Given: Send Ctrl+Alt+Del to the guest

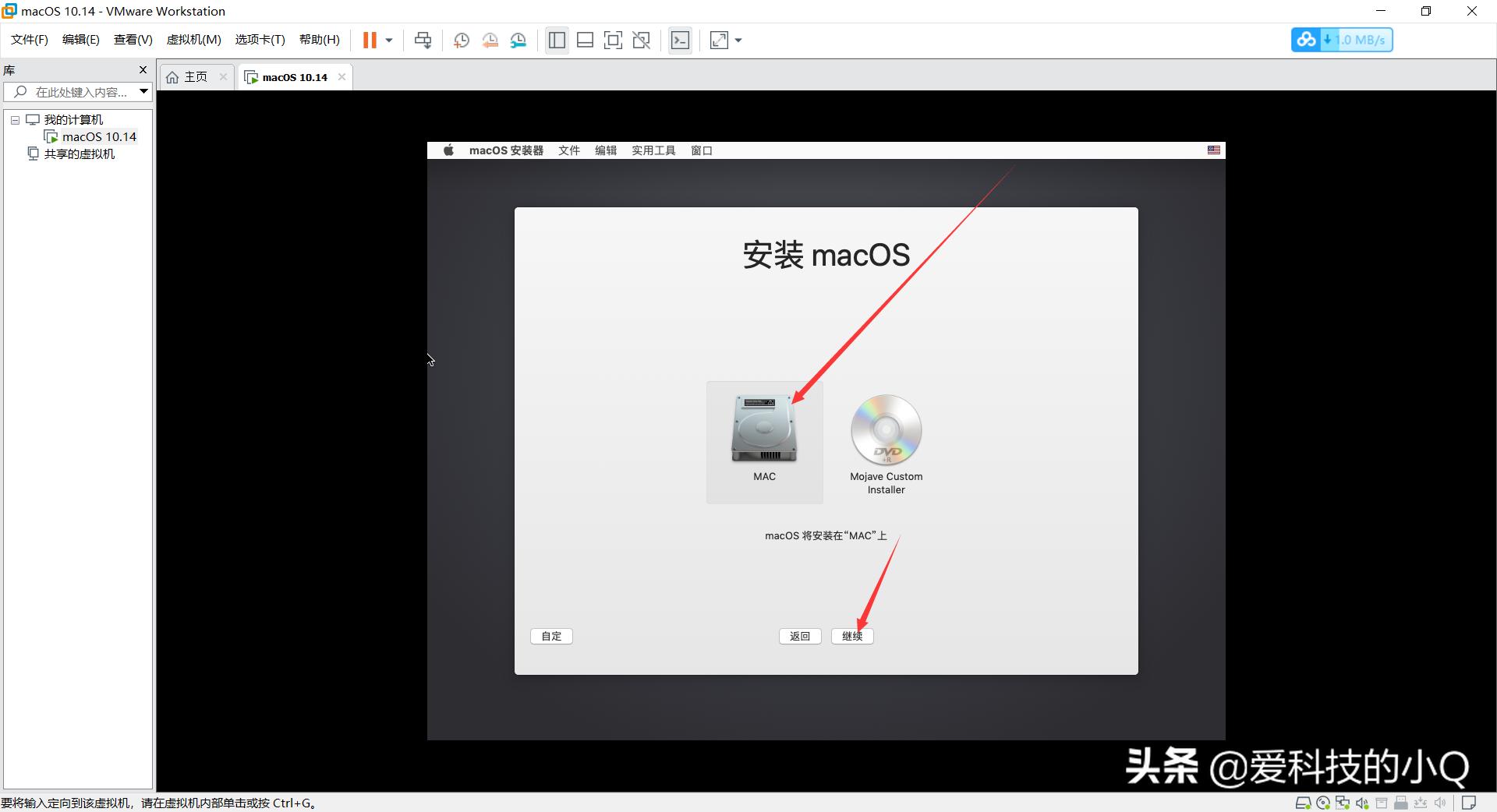Looking at the screenshot, I should (x=422, y=40).
